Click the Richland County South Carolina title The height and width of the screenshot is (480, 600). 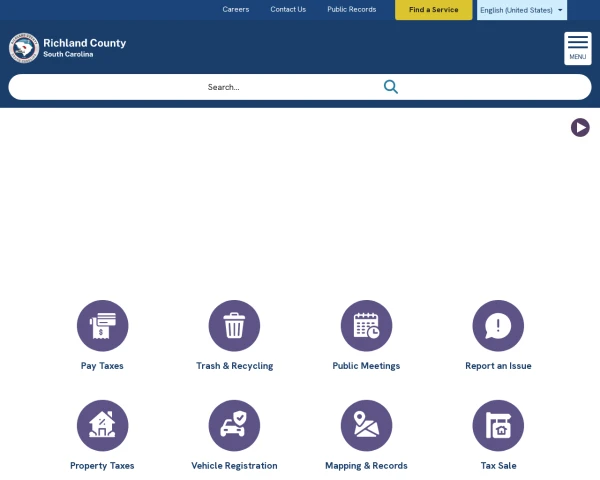click(84, 47)
